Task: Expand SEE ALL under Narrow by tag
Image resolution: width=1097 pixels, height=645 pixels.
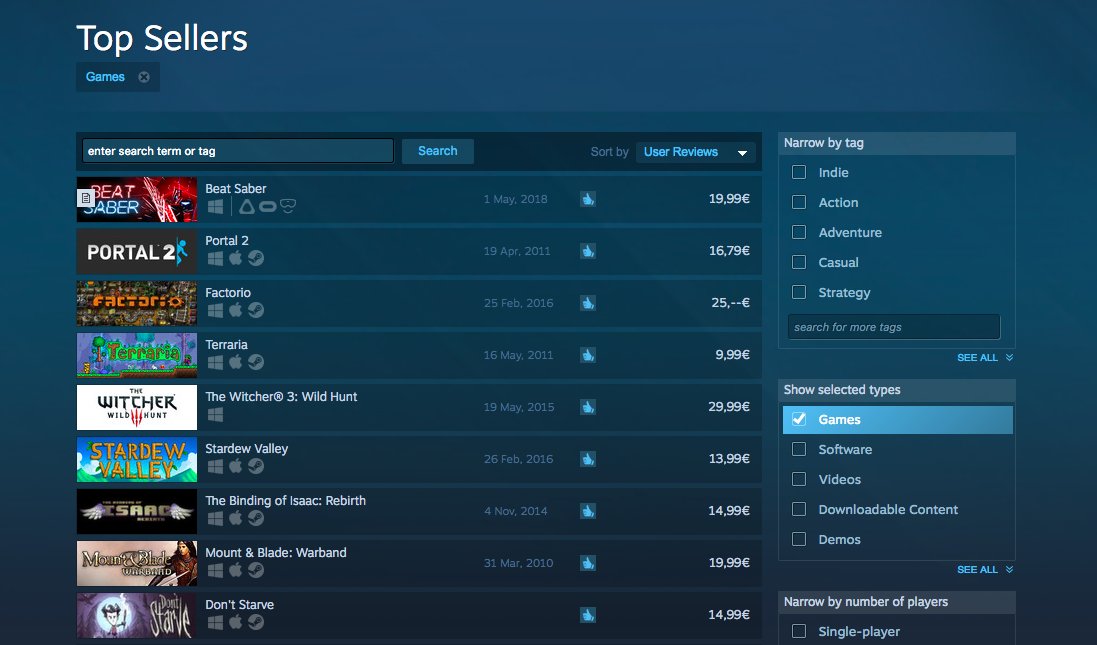Action: (984, 357)
